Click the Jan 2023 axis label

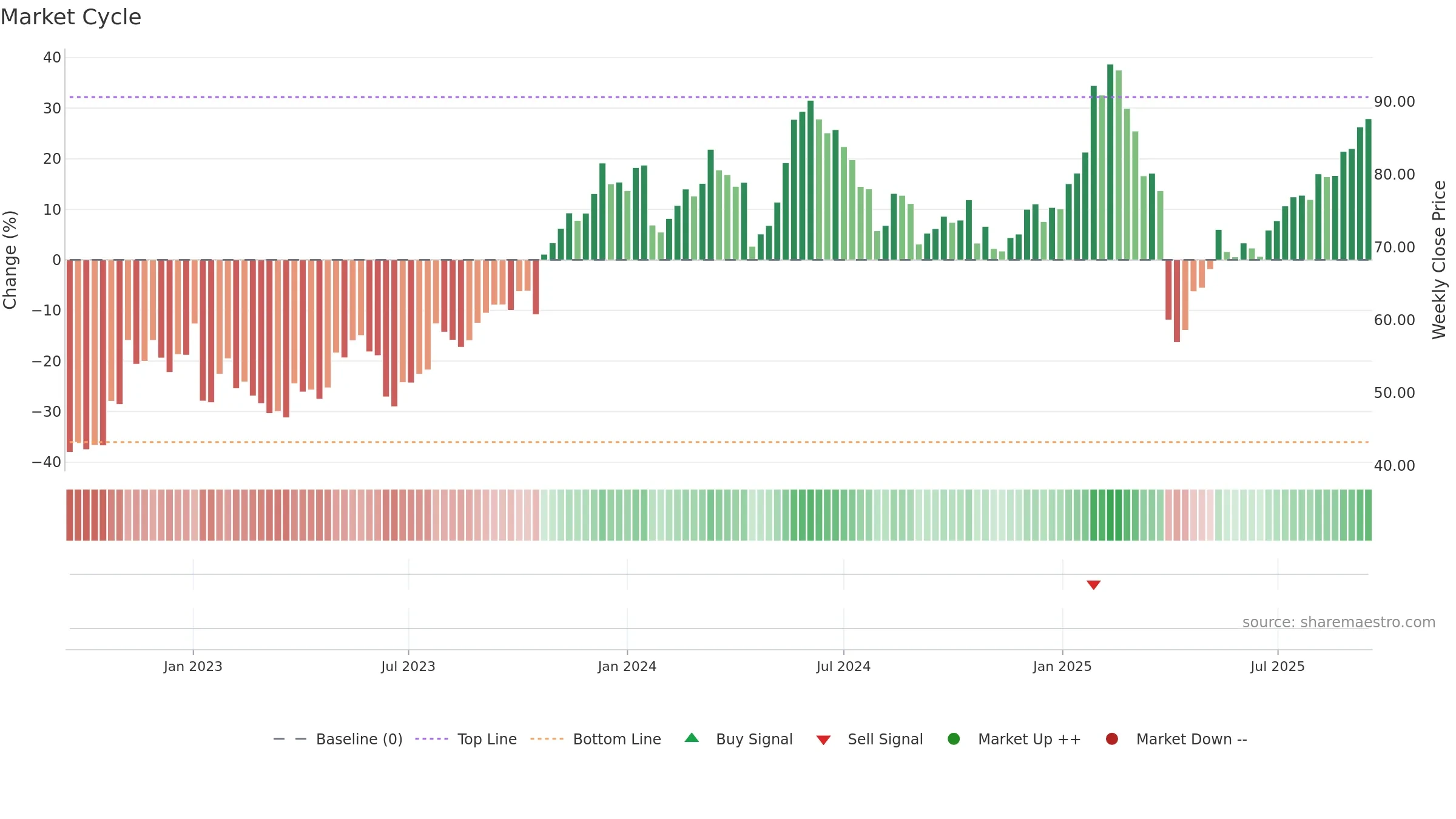(193, 666)
